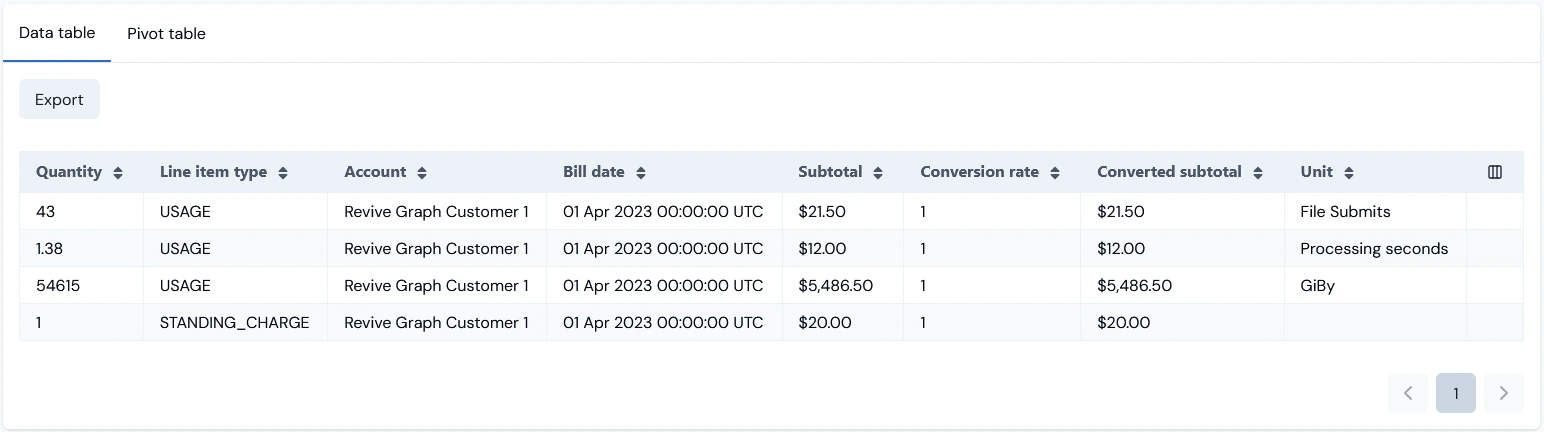Go to the previous page
1544x432 pixels.
pyautogui.click(x=1408, y=393)
